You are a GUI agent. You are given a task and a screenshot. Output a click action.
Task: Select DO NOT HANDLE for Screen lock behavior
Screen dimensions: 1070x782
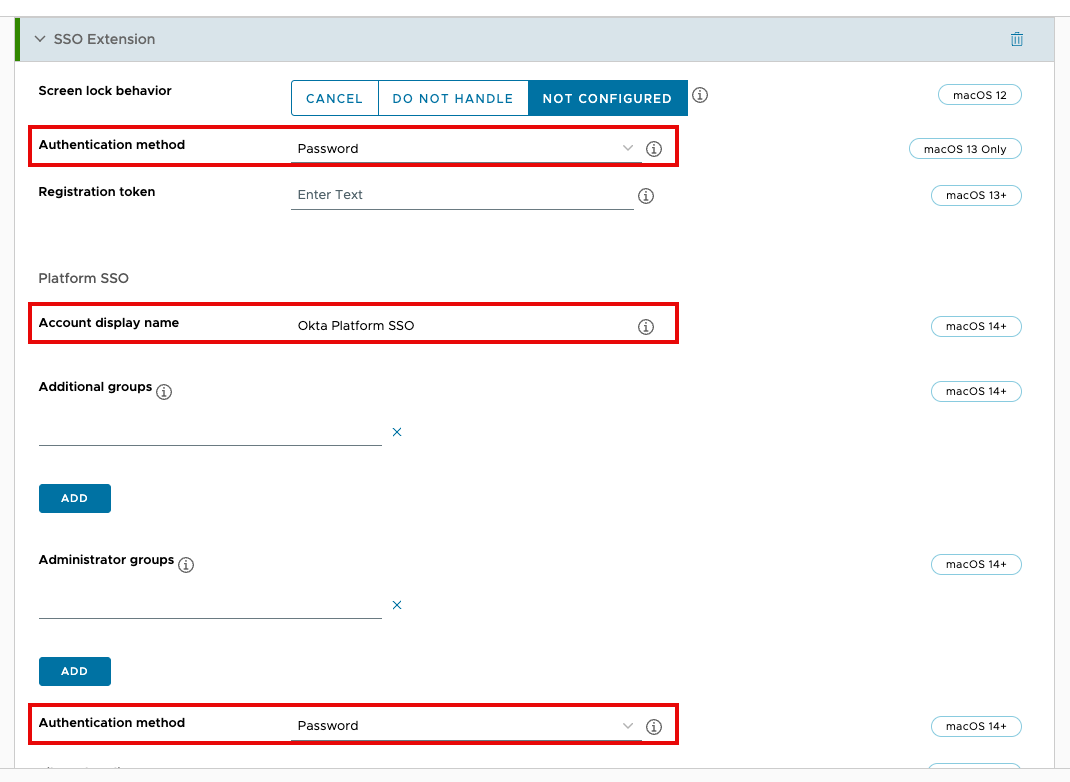pos(452,98)
